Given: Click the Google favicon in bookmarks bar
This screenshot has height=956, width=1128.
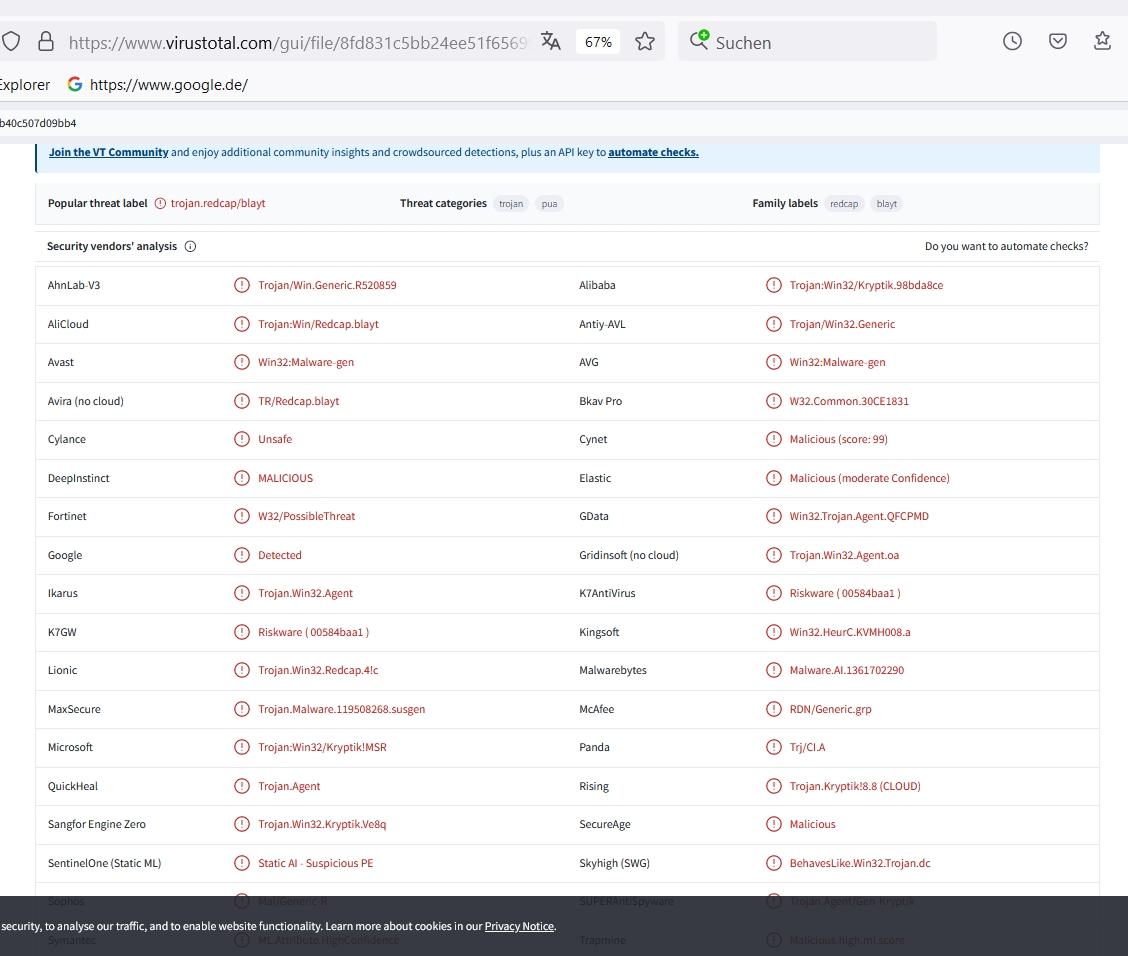Looking at the screenshot, I should [x=75, y=84].
